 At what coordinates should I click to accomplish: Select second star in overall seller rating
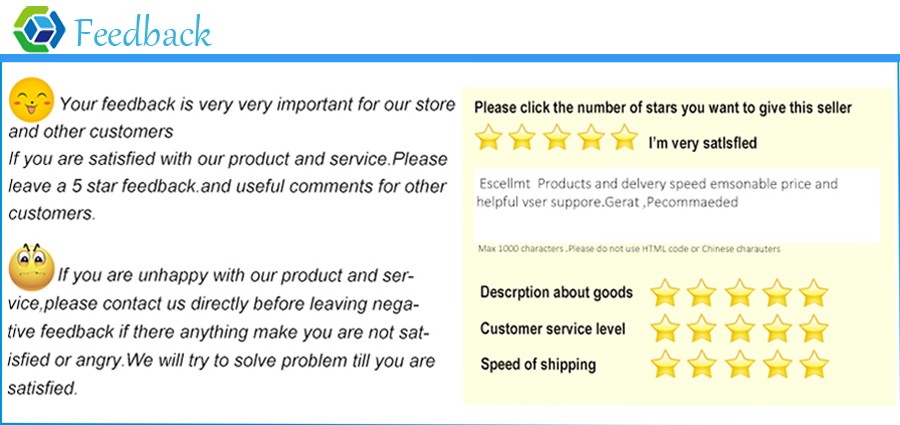pyautogui.click(x=523, y=137)
